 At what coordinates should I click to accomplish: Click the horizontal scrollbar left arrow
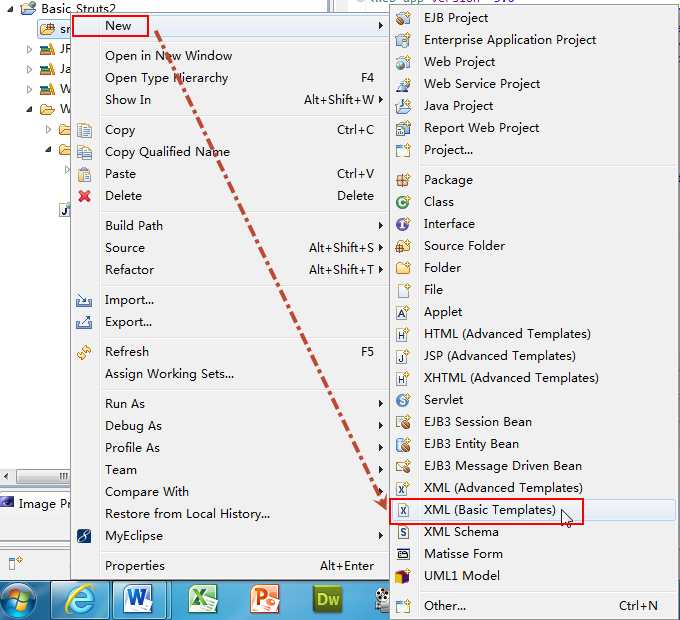click(x=6, y=476)
